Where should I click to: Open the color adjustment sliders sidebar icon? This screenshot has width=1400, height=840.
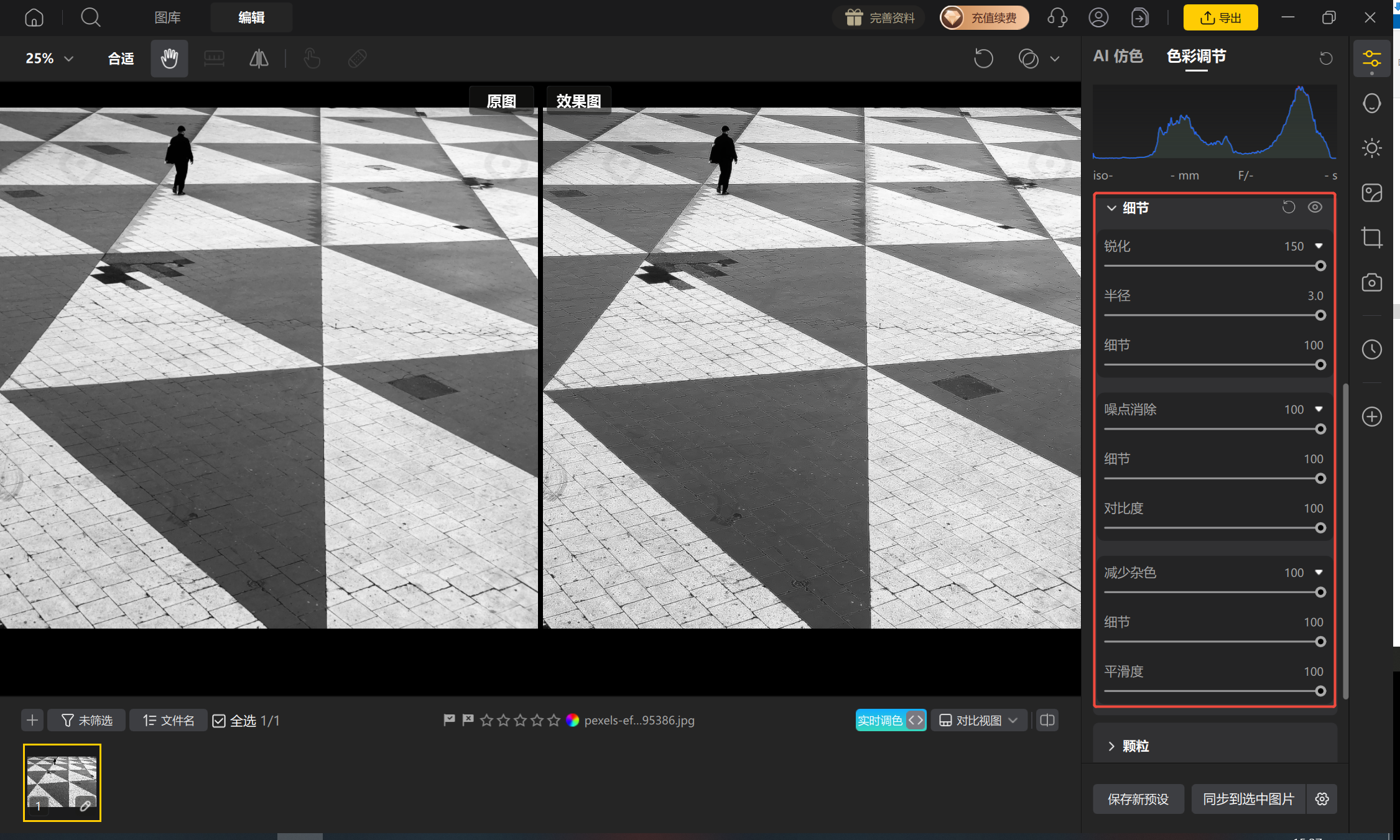1371,59
